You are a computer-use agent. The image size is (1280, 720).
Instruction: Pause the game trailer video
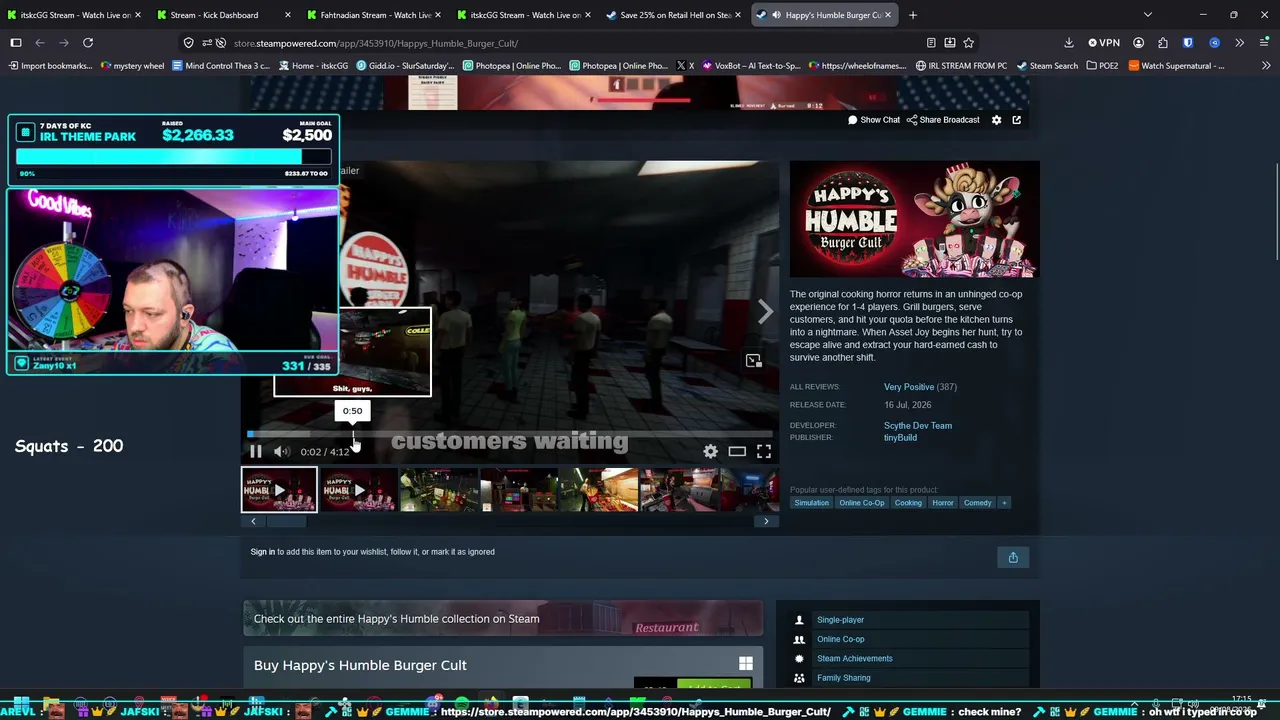[256, 452]
